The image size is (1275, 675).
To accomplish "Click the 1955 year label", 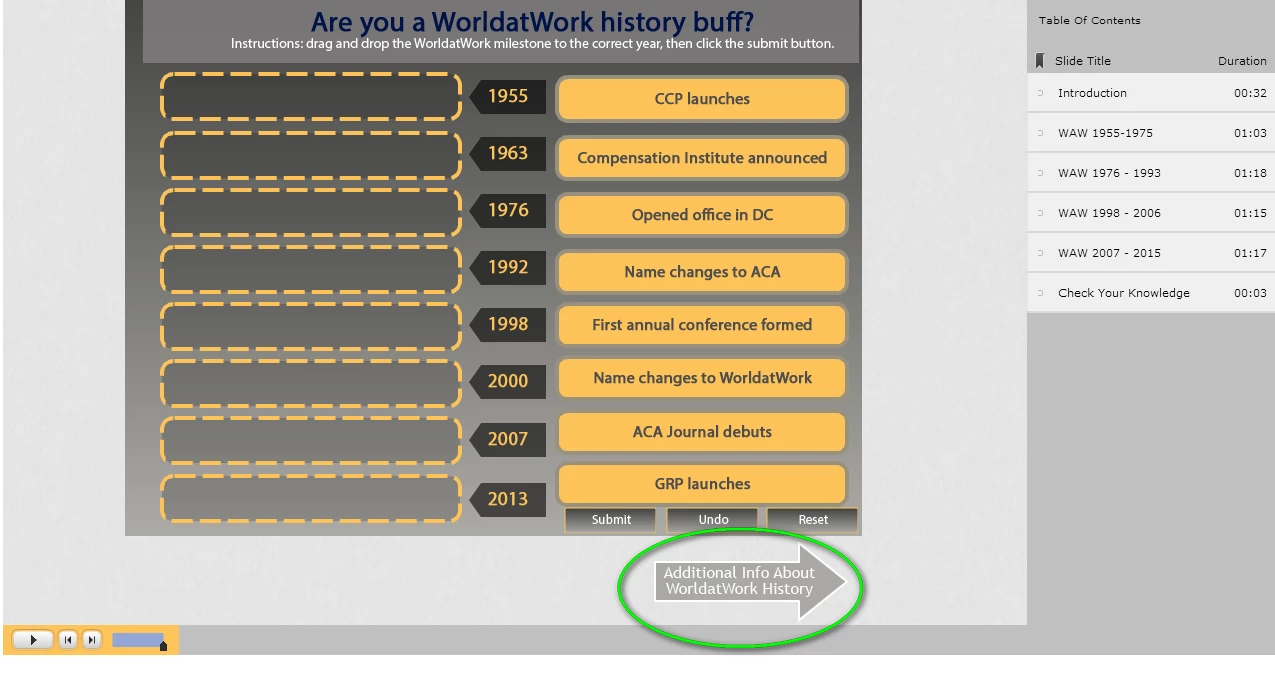I will coord(508,97).
